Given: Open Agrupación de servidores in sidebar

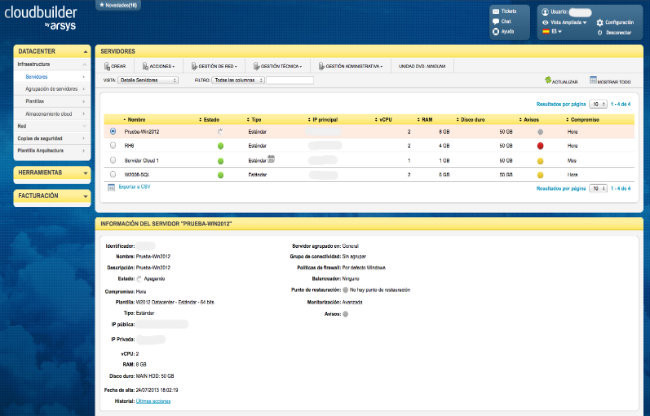Looking at the screenshot, I should tap(50, 89).
